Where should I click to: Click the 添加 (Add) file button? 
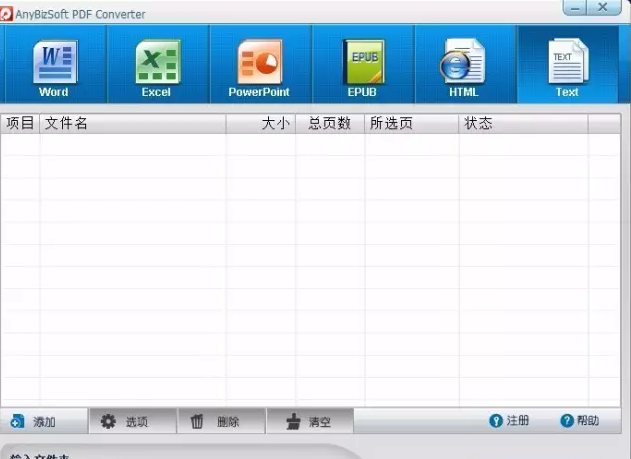pyautogui.click(x=44, y=421)
